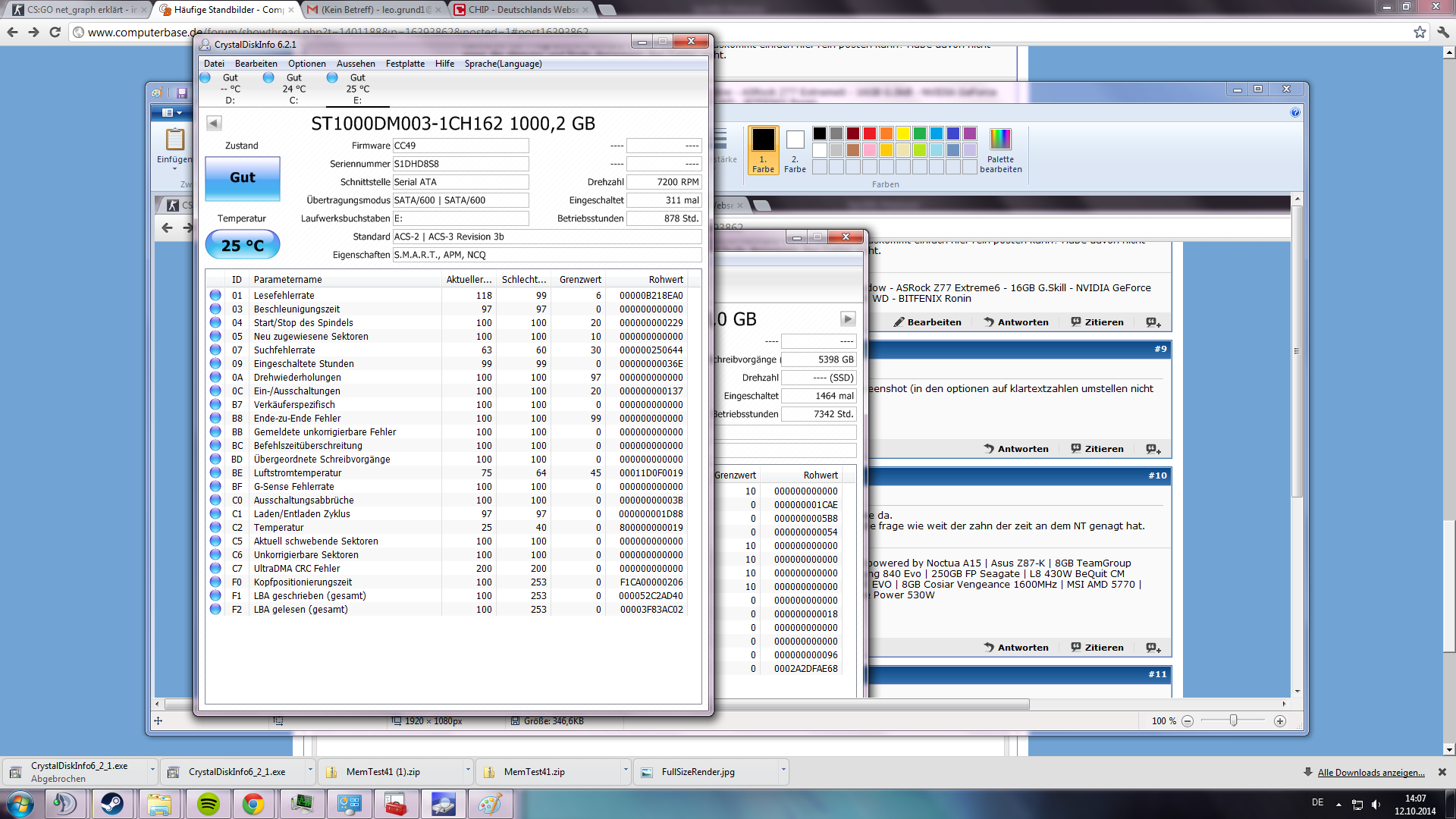The height and width of the screenshot is (819, 1456).
Task: Select the C: drive status tab
Action: point(293,89)
